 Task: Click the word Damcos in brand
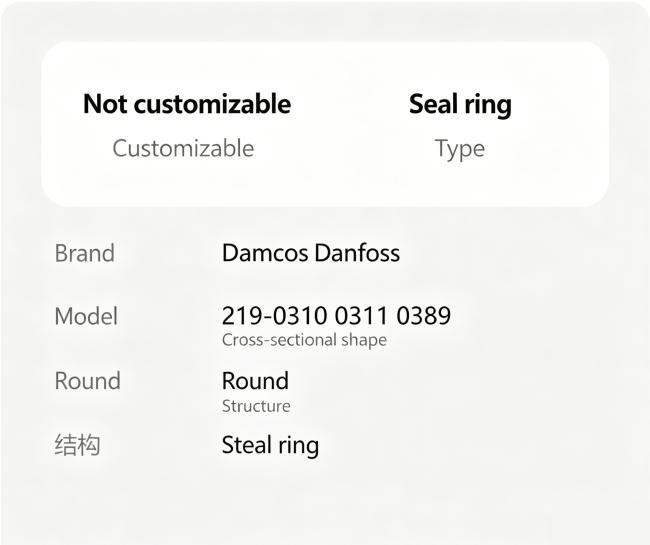265,253
